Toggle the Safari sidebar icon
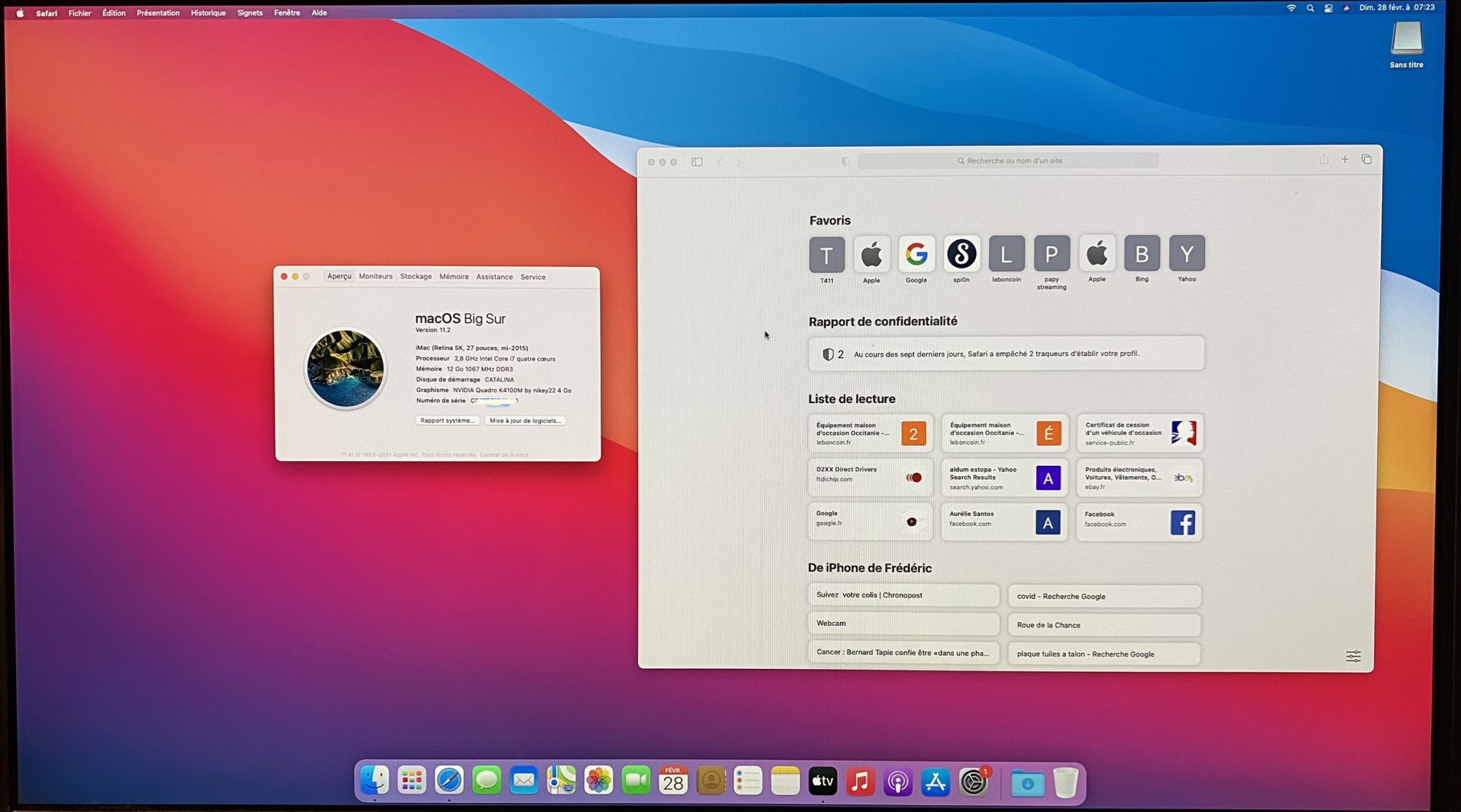Viewport: 1461px width, 812px height. coord(697,162)
